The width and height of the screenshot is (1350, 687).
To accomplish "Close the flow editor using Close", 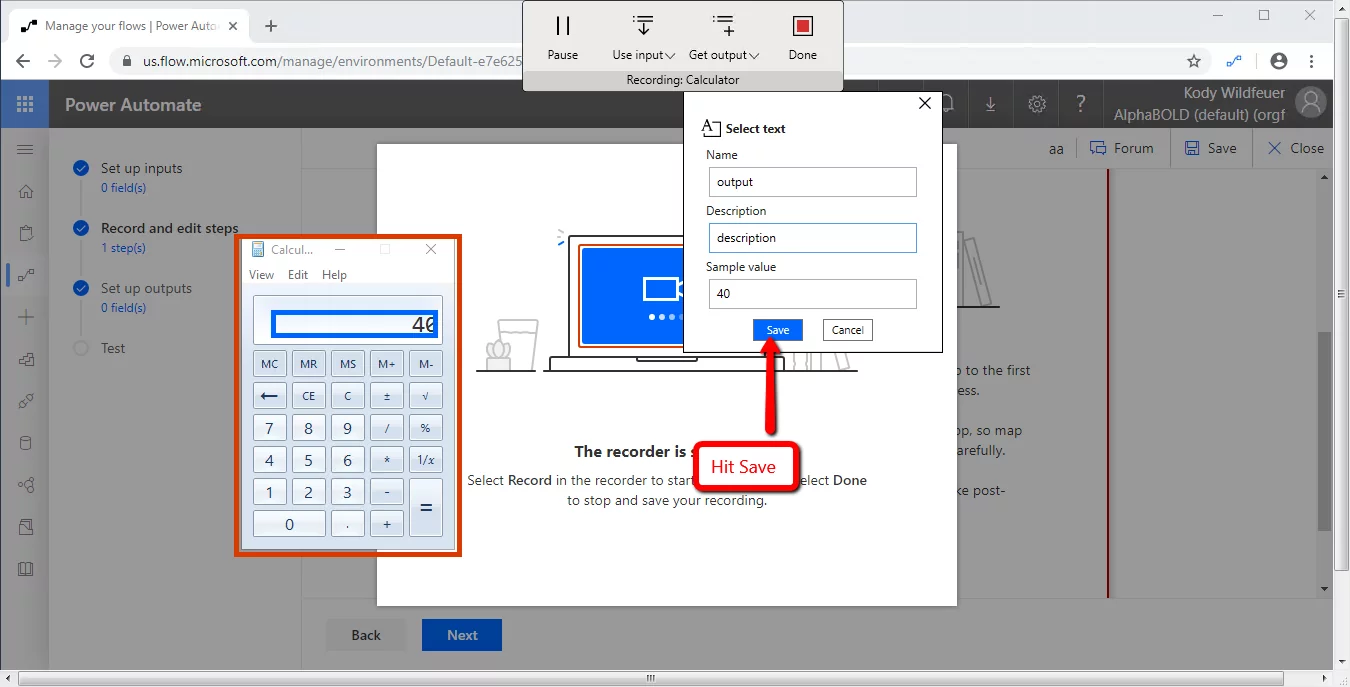I will coord(1295,148).
